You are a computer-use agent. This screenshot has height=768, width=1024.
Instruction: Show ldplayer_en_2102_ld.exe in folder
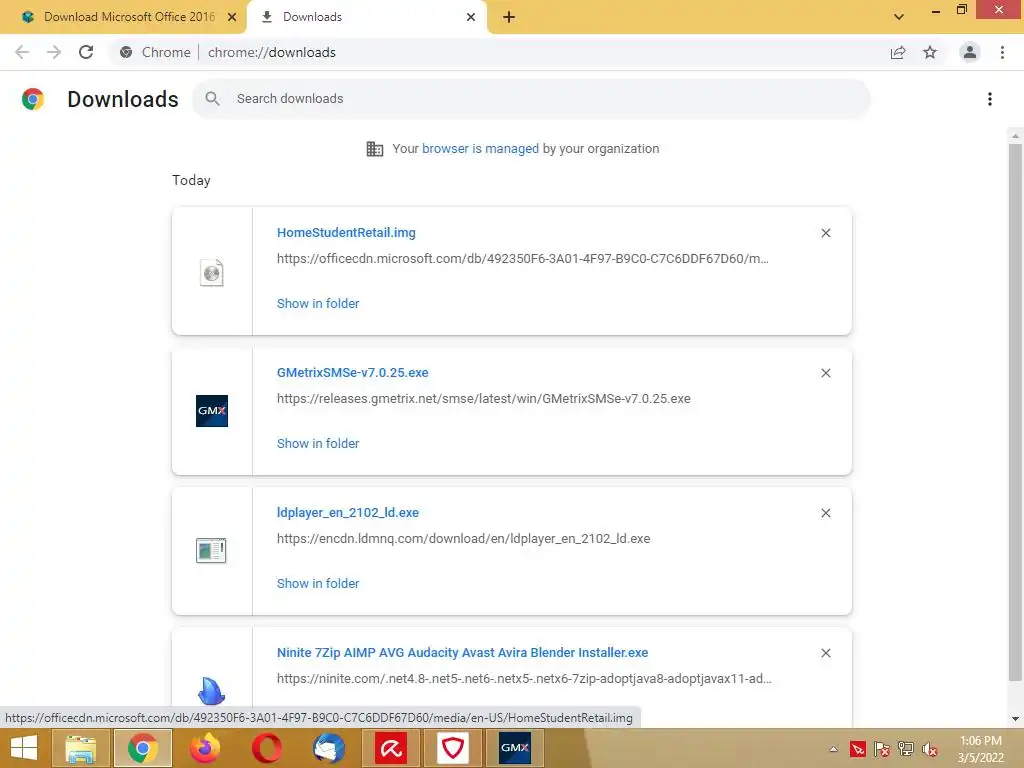click(x=318, y=583)
